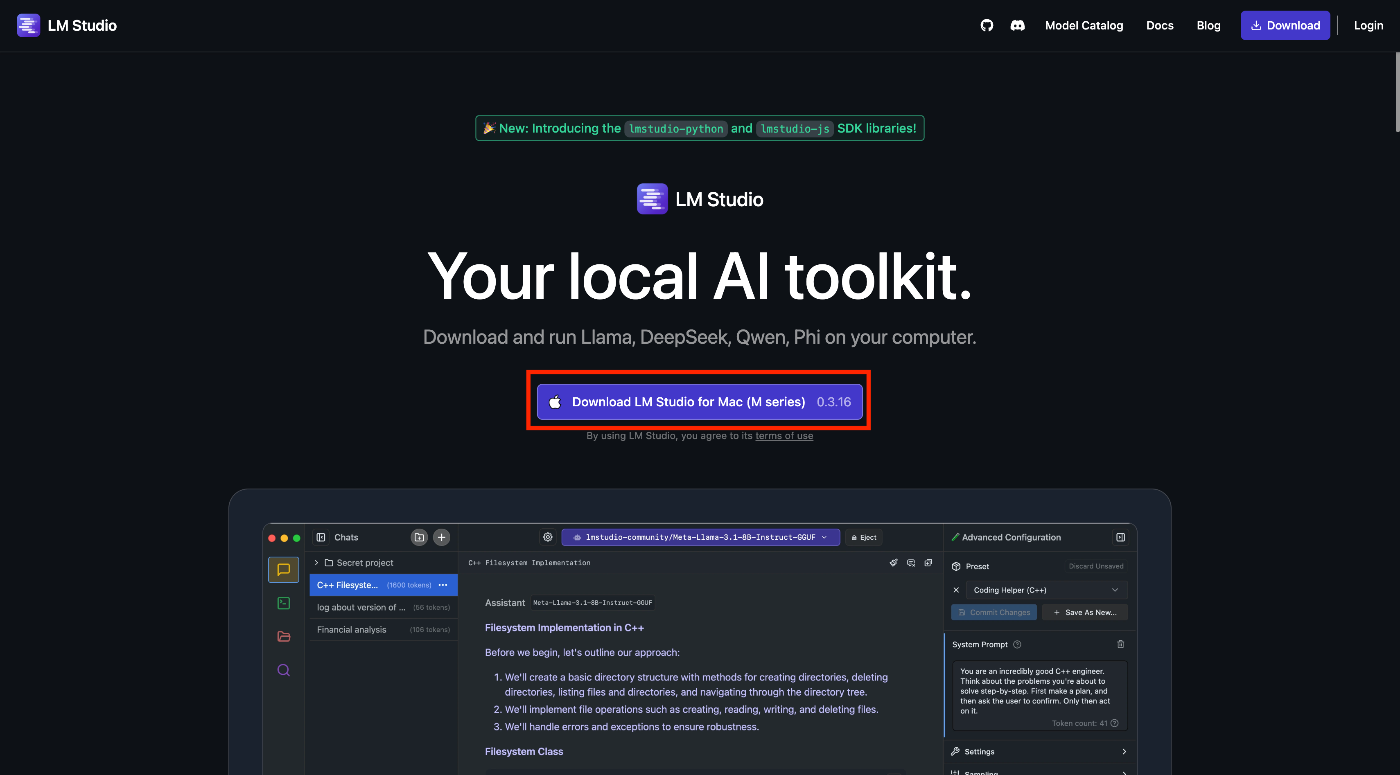Open the lmstudio-community/Meta-Llama-3.1 model selector dropdown

coord(701,537)
